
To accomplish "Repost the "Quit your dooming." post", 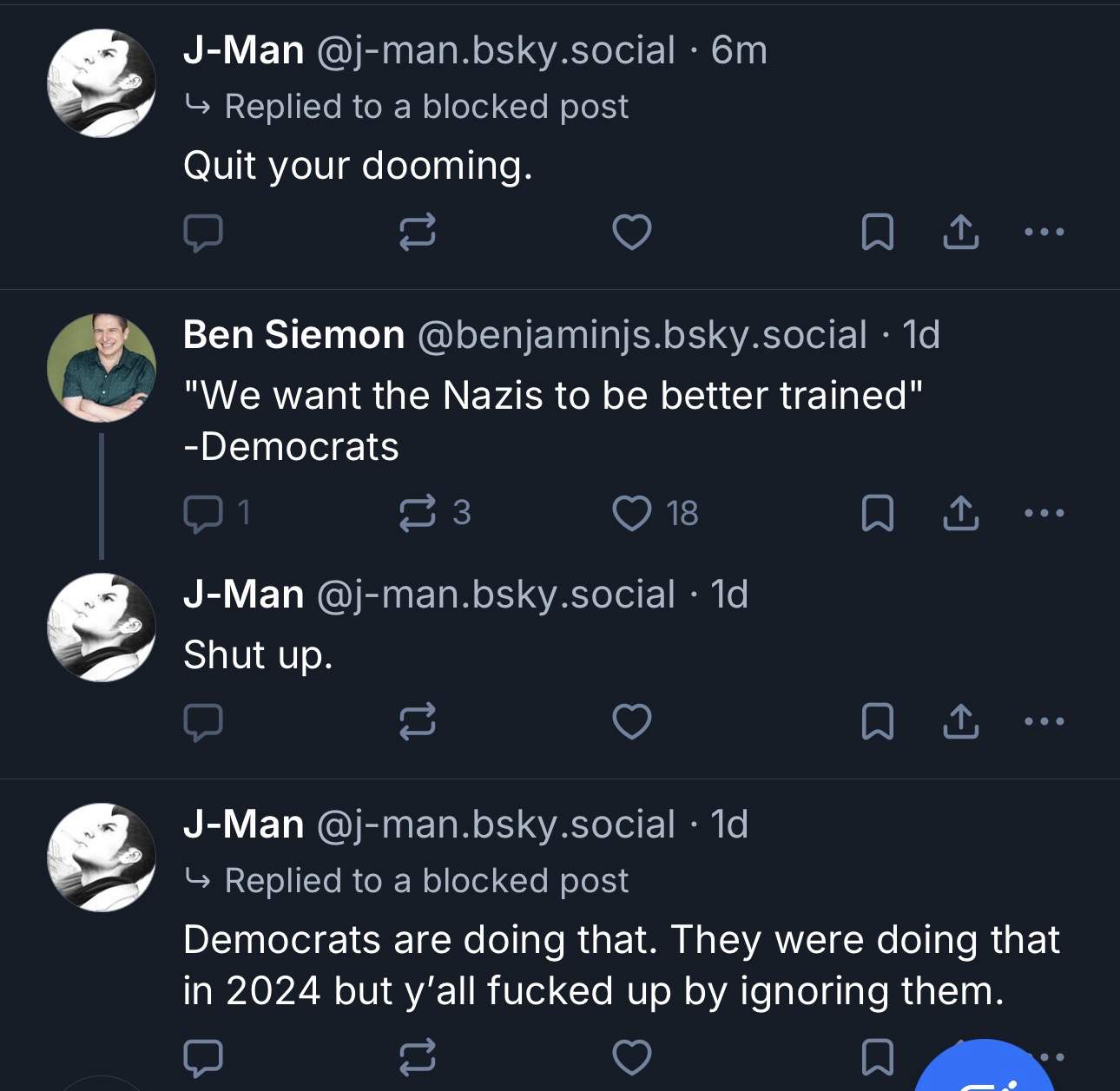I will [x=417, y=233].
